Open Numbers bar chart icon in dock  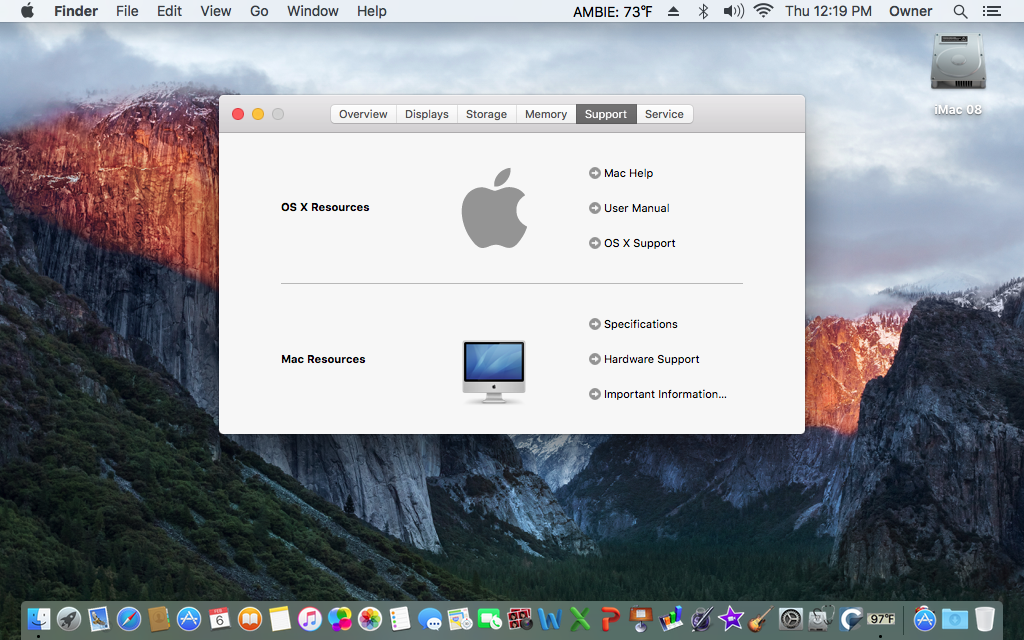click(671, 618)
